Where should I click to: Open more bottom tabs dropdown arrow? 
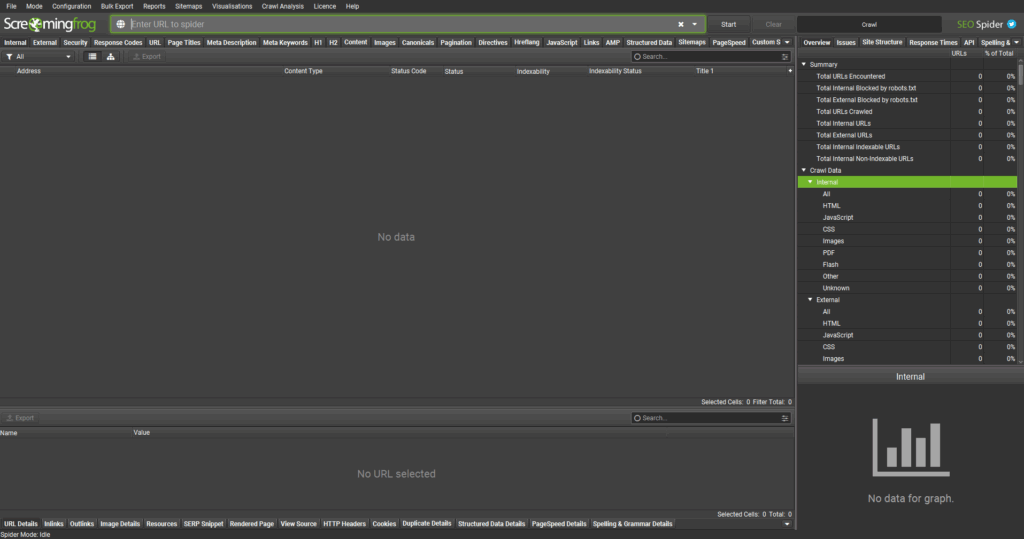(x=787, y=524)
